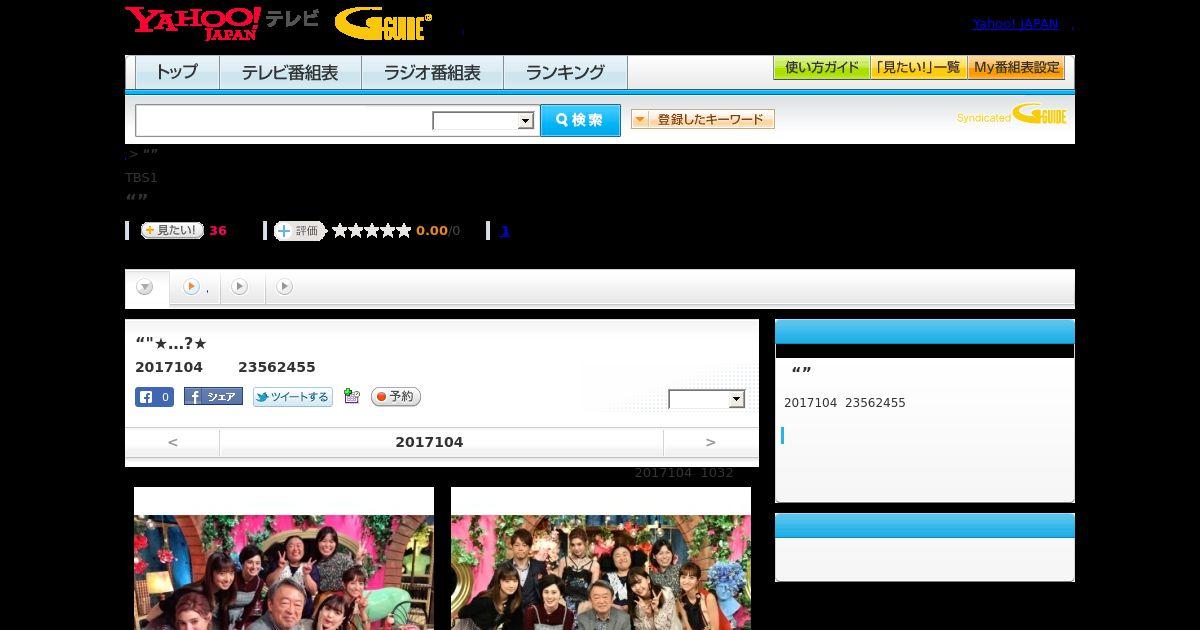Share on Facebook with シェア button
1200x630 pixels.
pyautogui.click(x=213, y=397)
